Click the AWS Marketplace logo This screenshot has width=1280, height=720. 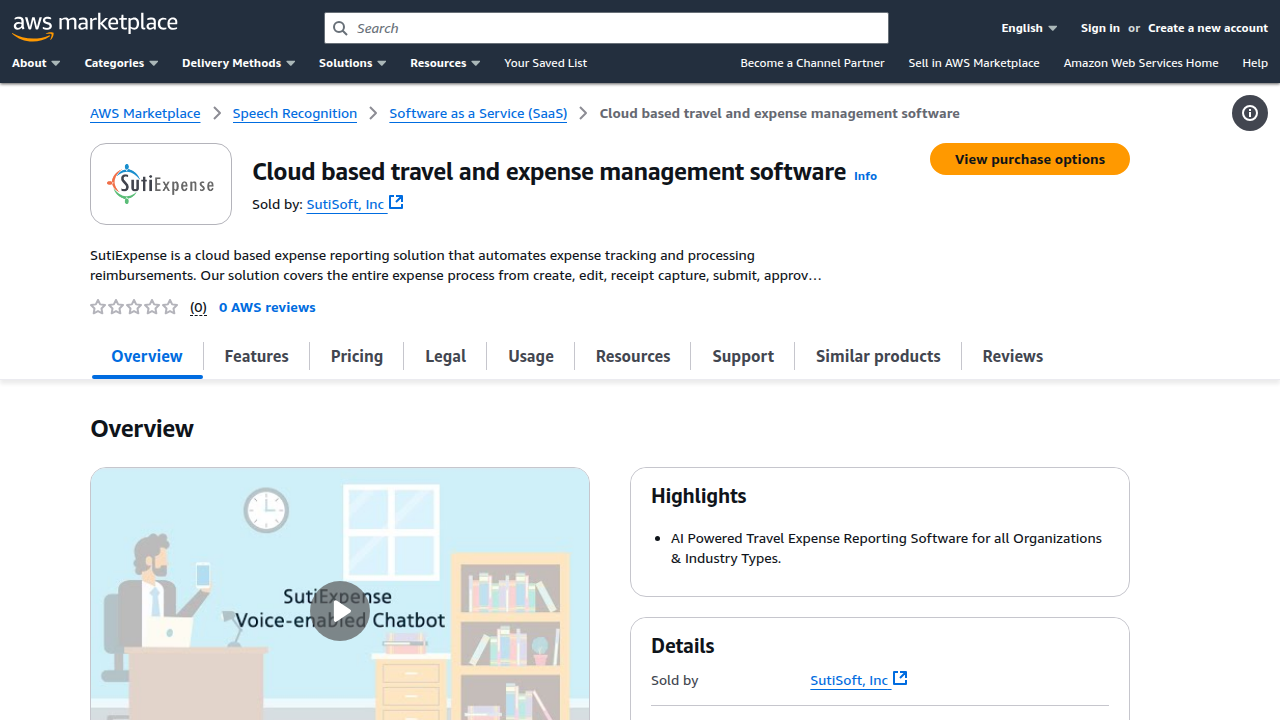95,26
